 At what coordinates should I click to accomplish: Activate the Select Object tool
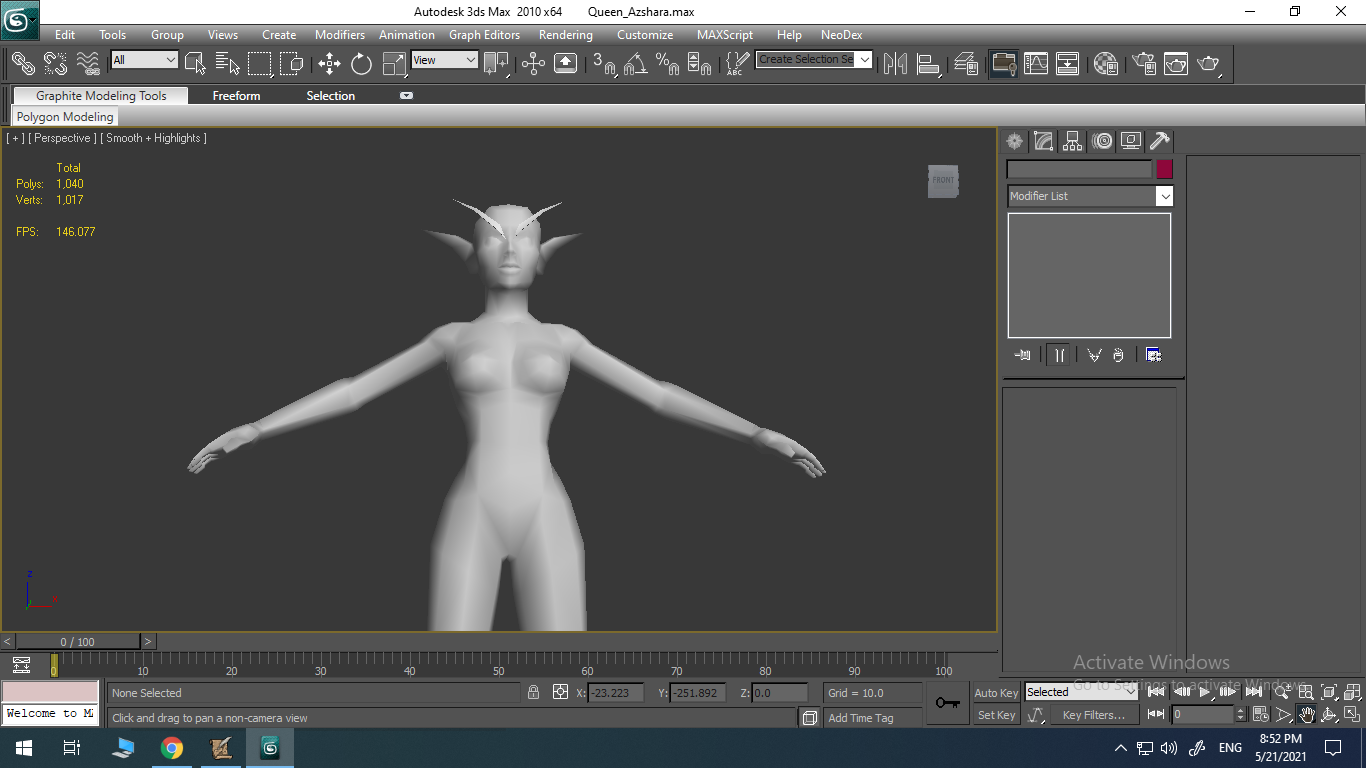(195, 64)
